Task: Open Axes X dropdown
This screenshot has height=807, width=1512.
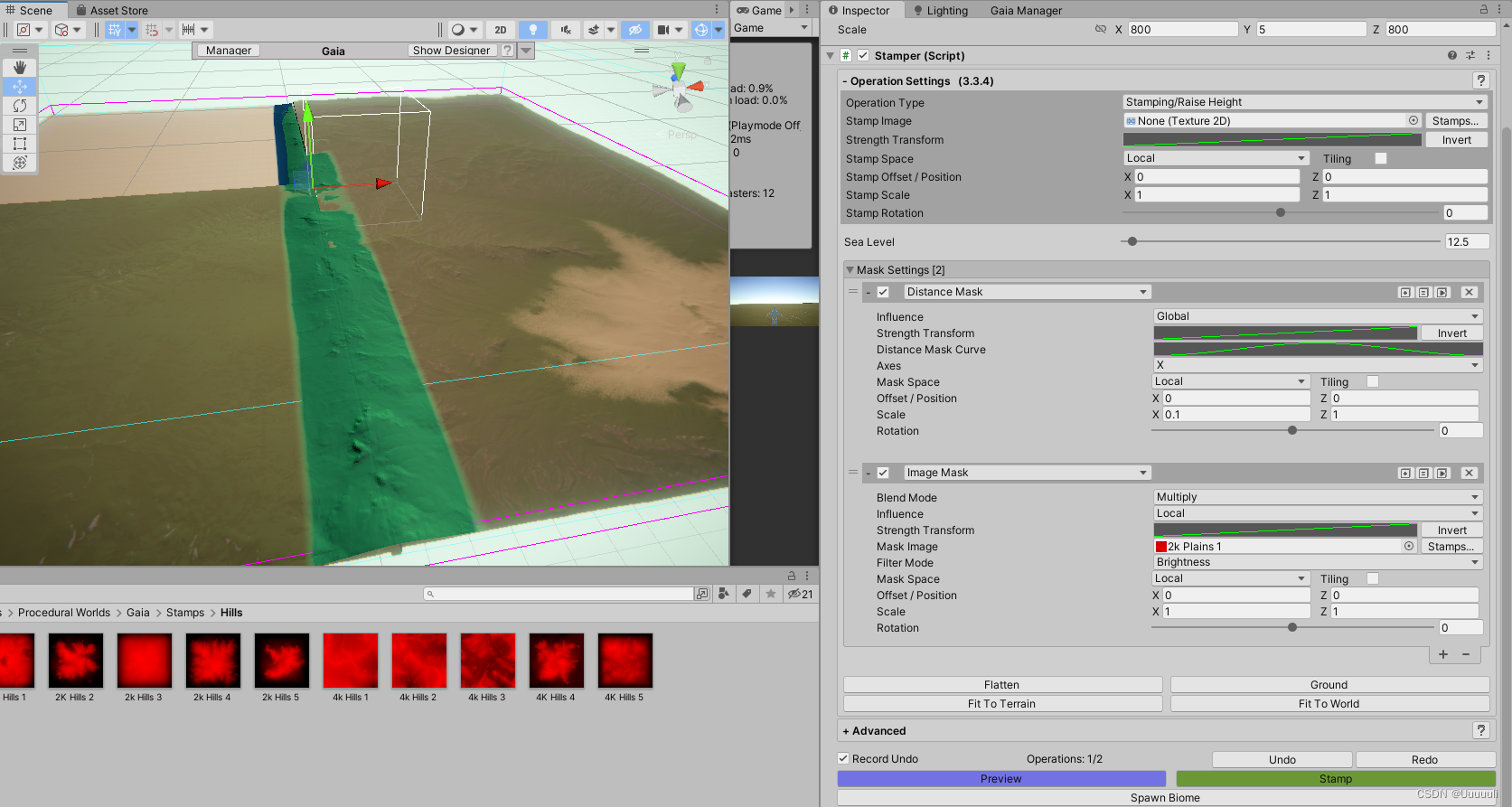Action: [1318, 365]
